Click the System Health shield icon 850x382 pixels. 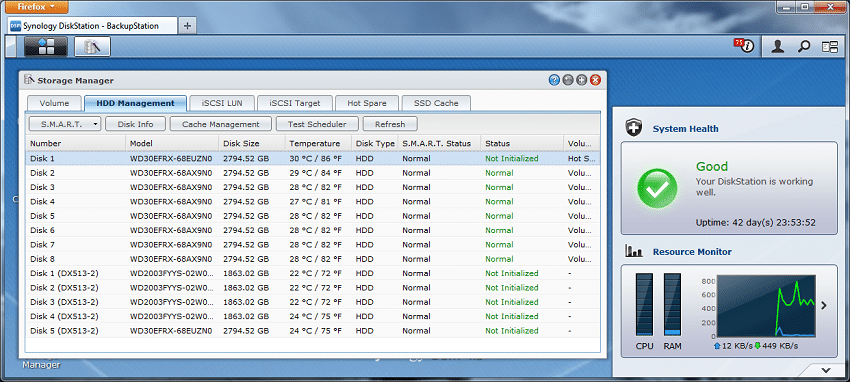click(633, 128)
